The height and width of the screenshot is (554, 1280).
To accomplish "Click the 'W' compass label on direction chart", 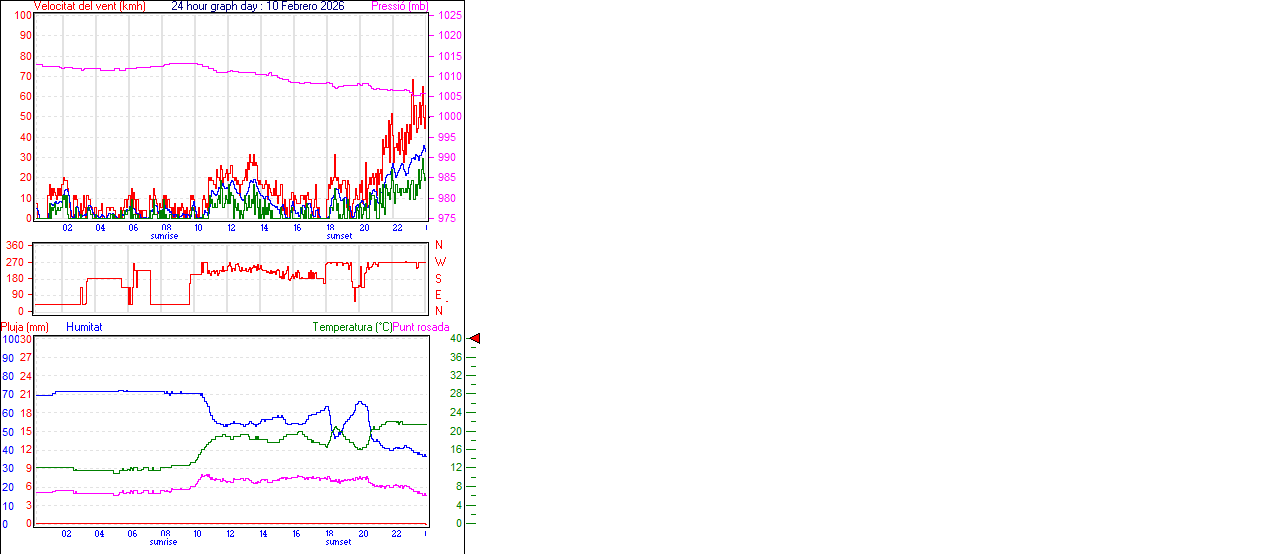I will coord(438,262).
